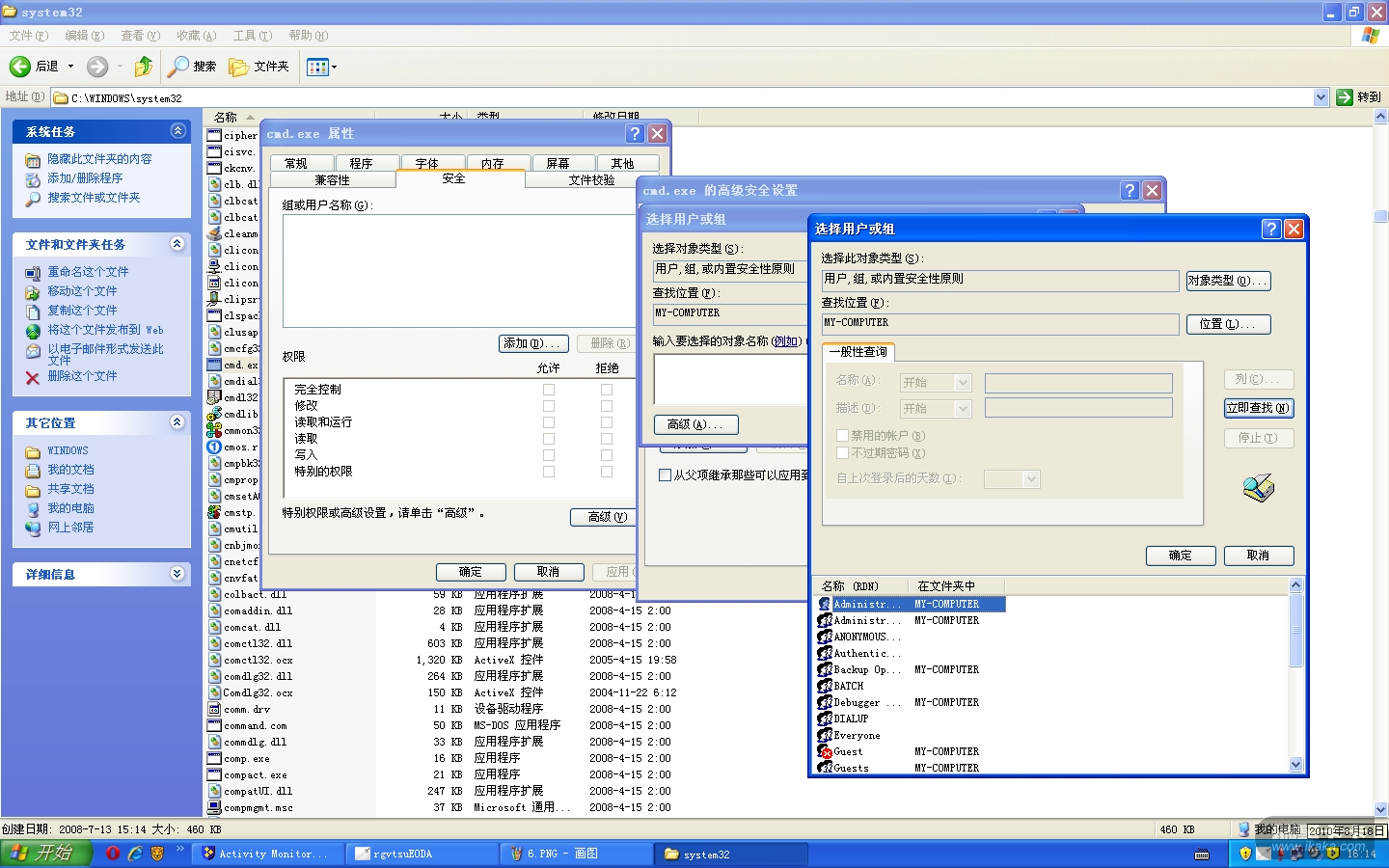Collapse the System Tasks panel

pos(177,131)
